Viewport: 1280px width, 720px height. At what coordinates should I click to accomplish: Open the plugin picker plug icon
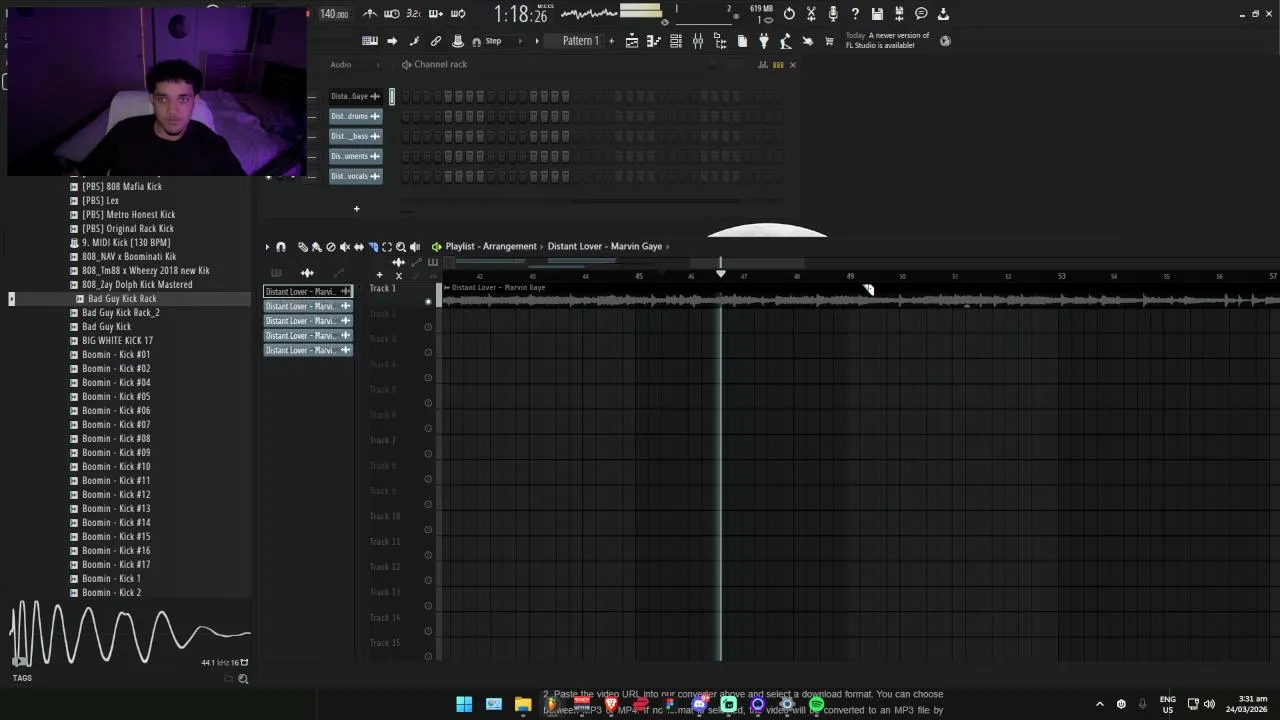[764, 41]
